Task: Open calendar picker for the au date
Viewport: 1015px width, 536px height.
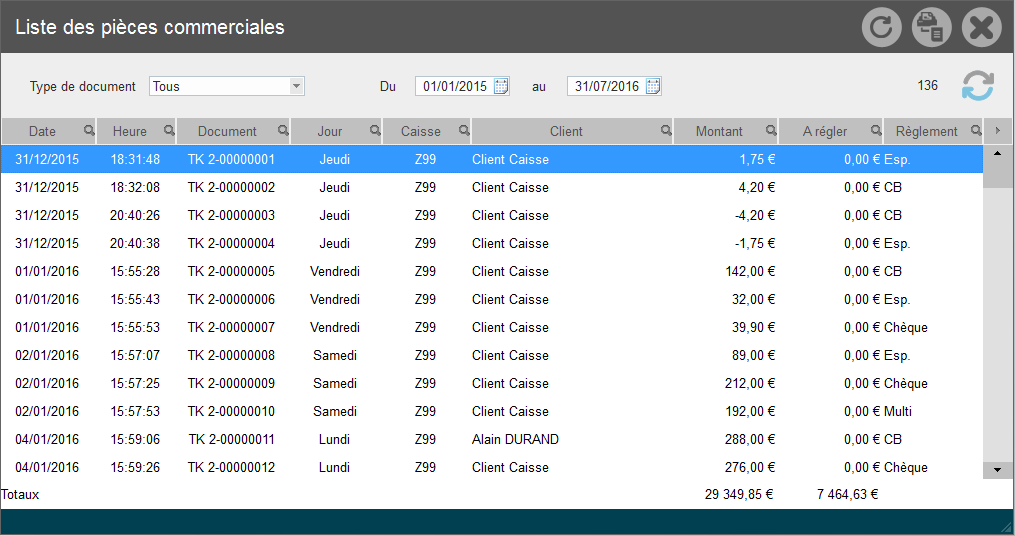Action: [653, 86]
